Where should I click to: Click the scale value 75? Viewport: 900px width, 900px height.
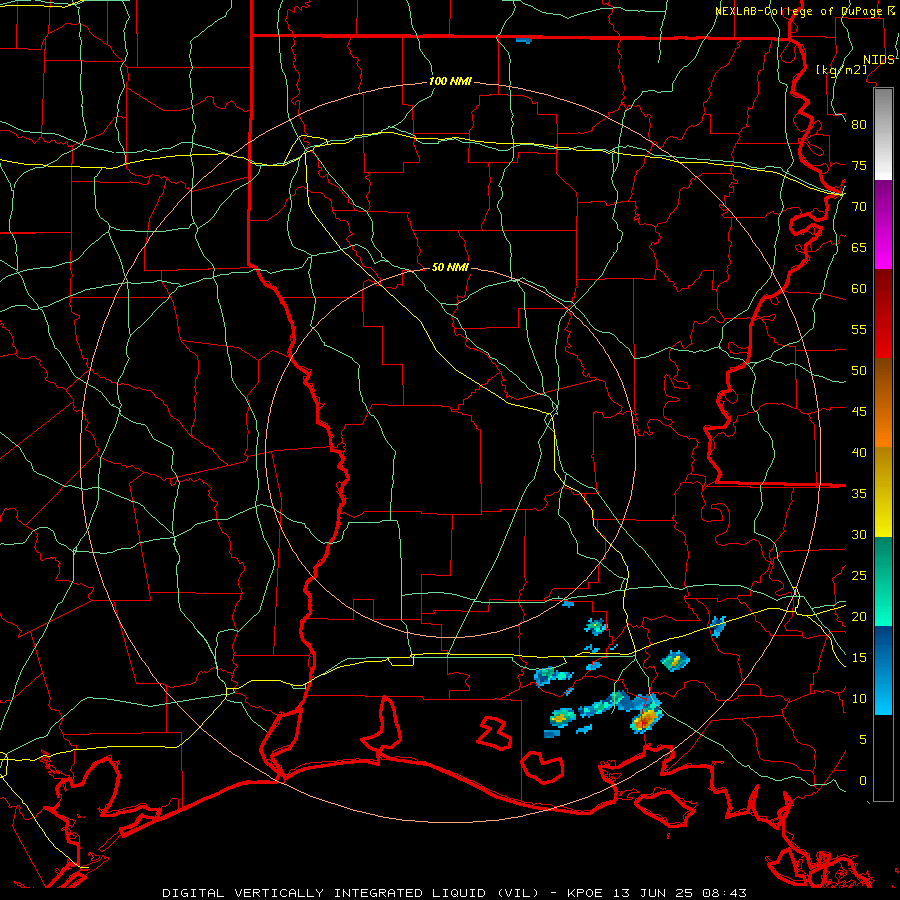coord(859,165)
